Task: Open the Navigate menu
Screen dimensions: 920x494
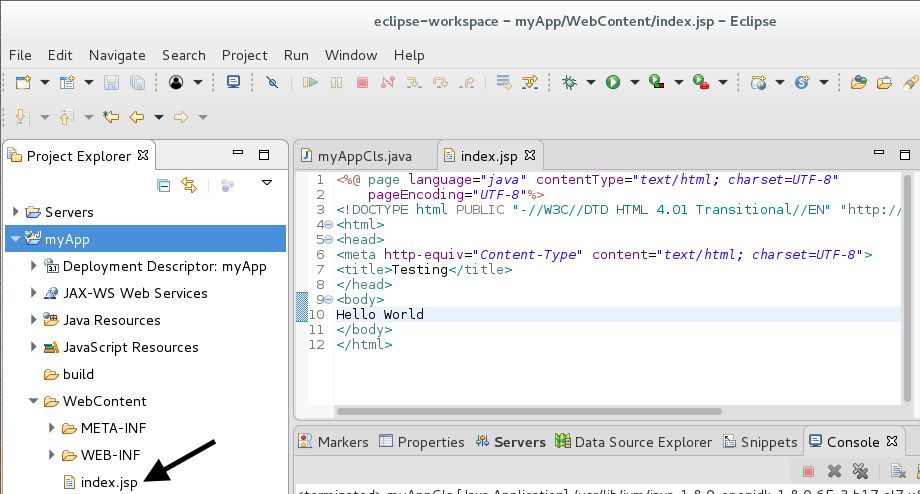Action: coord(117,55)
